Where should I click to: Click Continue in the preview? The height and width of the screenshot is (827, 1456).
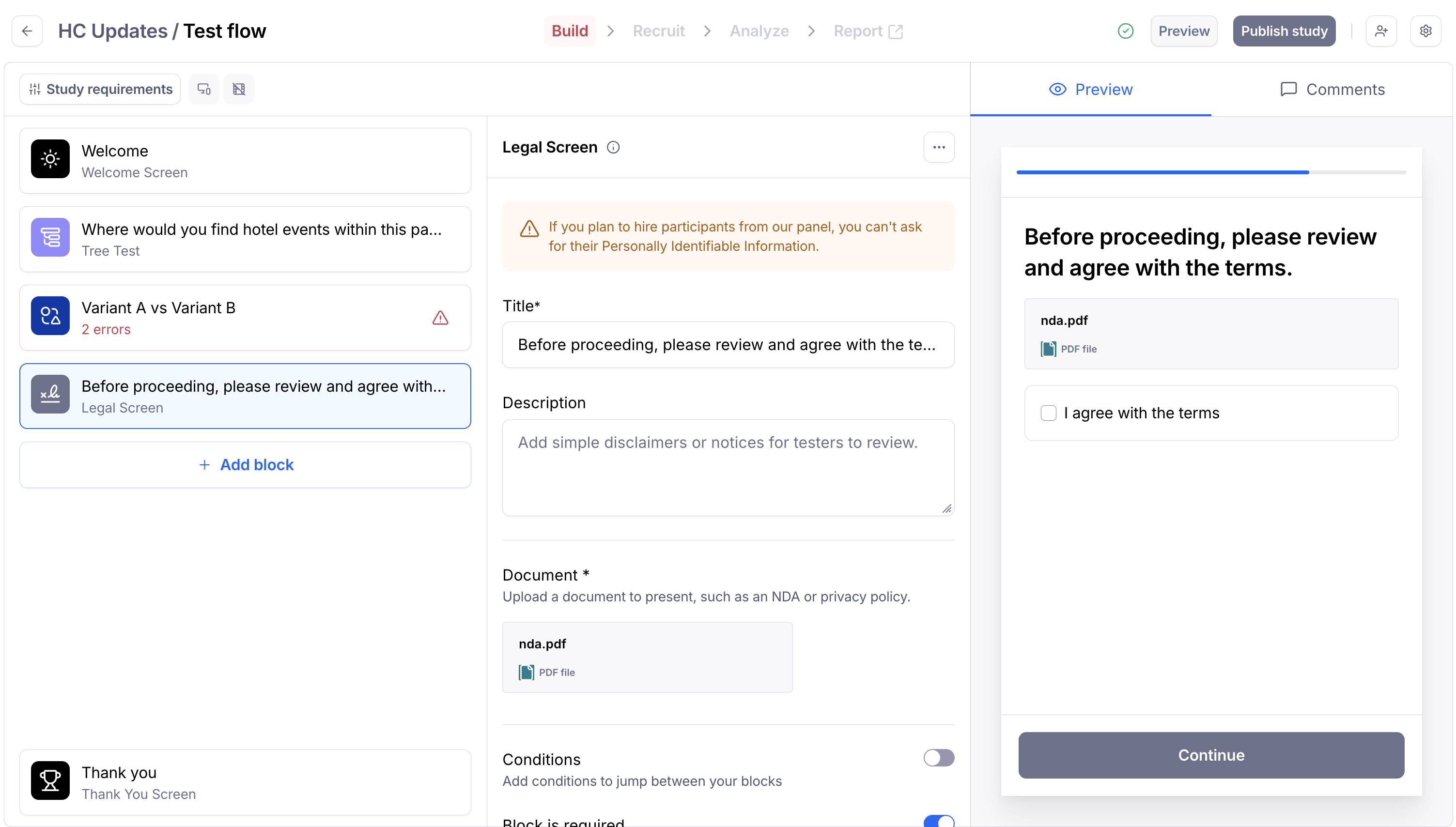(1211, 755)
